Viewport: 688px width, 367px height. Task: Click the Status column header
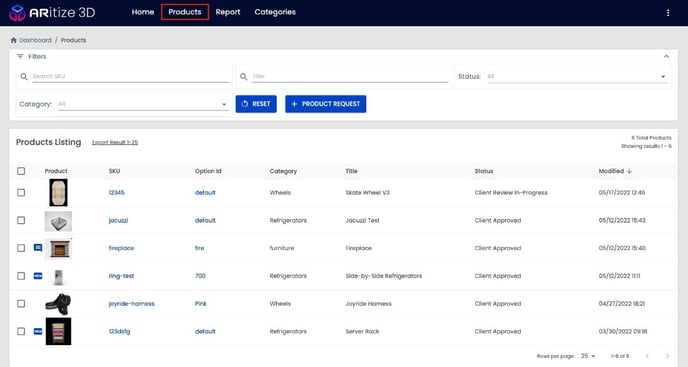(x=484, y=171)
